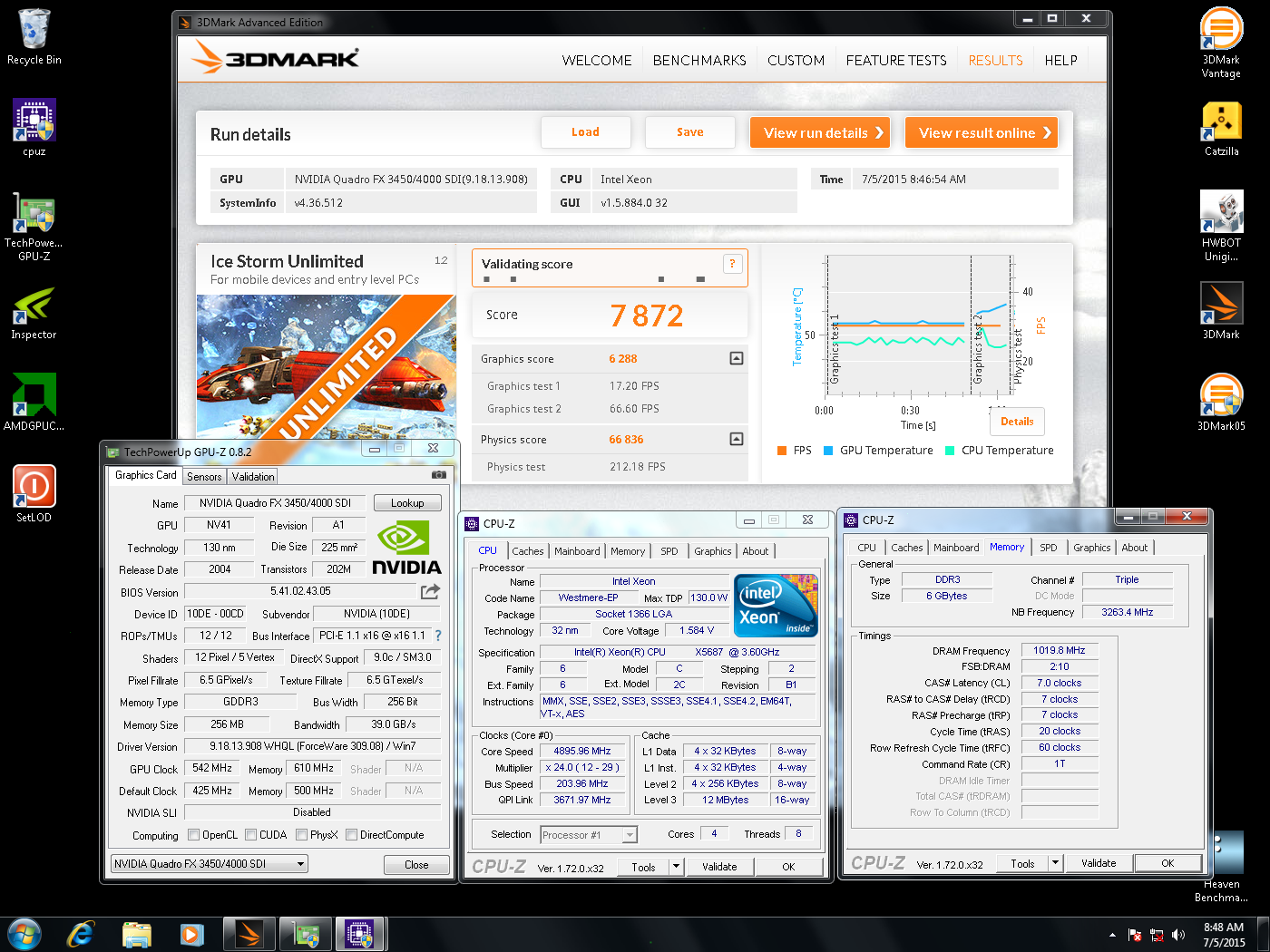Screen dimensions: 1270x952
Task: Toggle the PhysX checkbox in GPU-Z
Action: point(301,835)
